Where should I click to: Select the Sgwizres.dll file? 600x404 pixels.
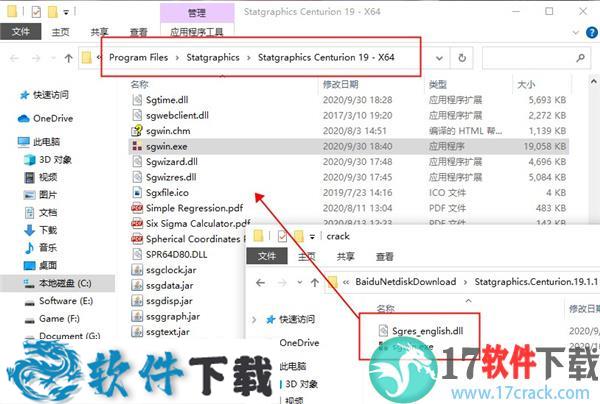point(171,177)
